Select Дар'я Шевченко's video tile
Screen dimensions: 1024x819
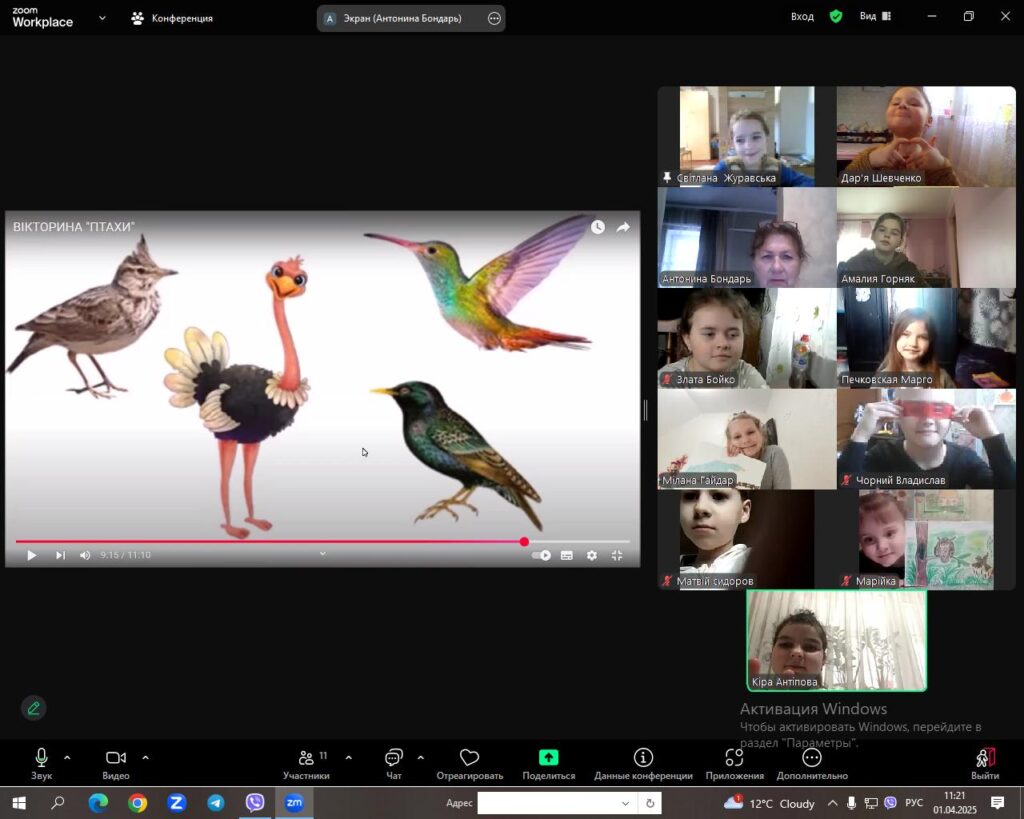pyautogui.click(x=926, y=136)
